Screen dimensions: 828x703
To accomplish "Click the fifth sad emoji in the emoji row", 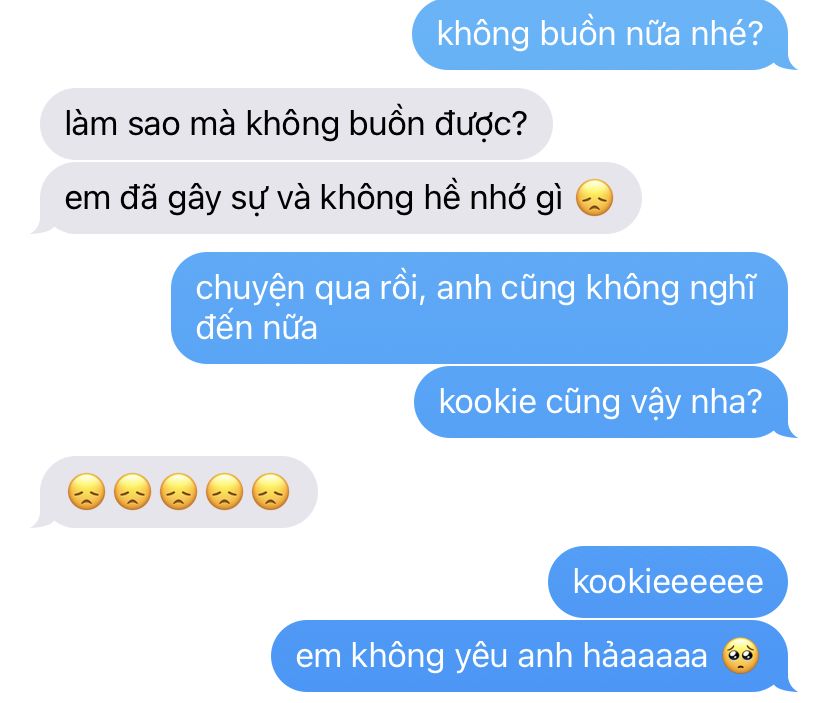I will [270, 492].
